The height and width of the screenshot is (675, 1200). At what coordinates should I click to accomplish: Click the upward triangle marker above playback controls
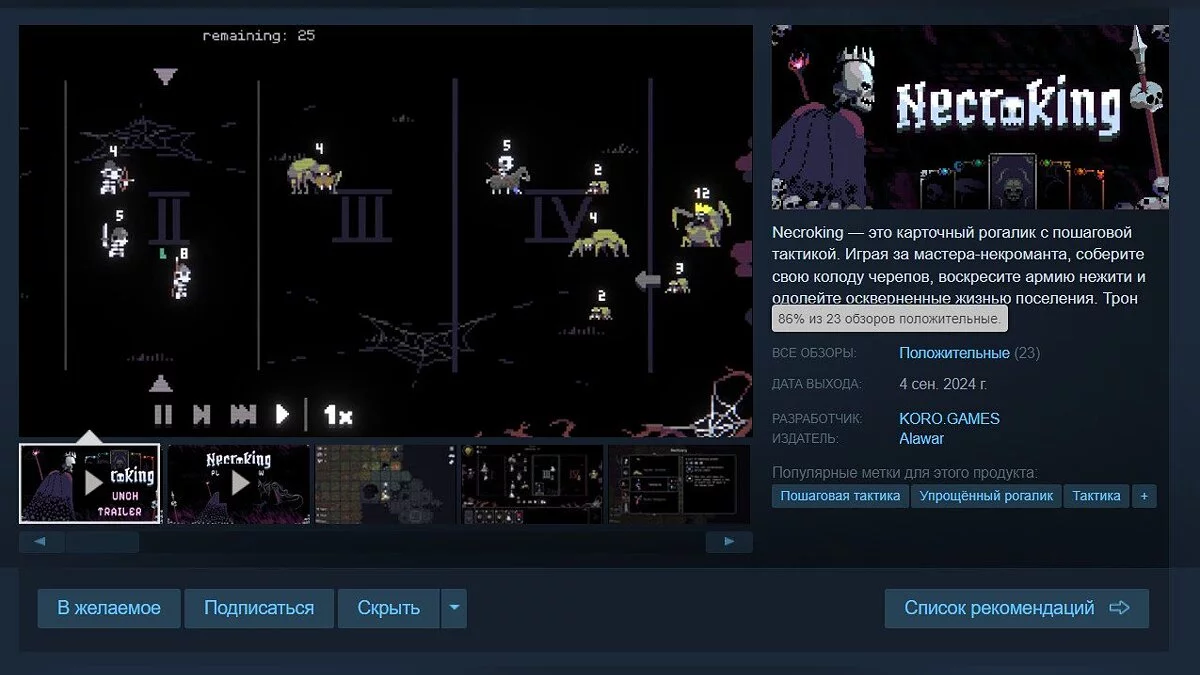click(161, 384)
